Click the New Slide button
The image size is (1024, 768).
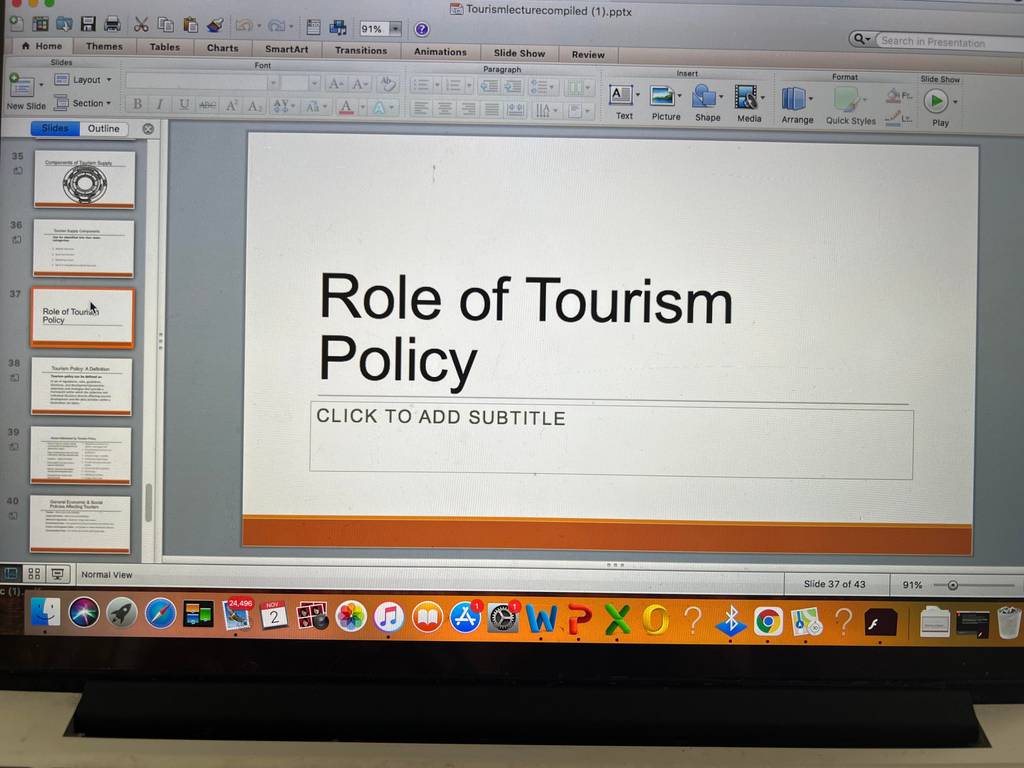click(24, 92)
